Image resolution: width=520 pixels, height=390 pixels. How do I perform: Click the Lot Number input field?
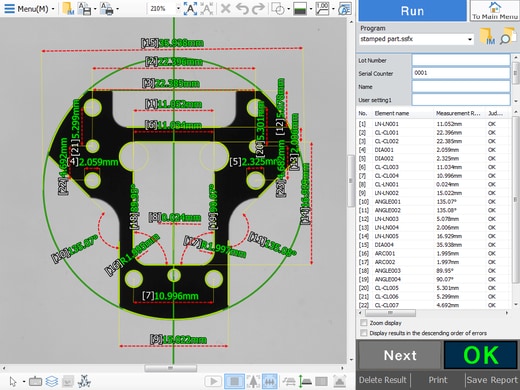click(x=461, y=60)
